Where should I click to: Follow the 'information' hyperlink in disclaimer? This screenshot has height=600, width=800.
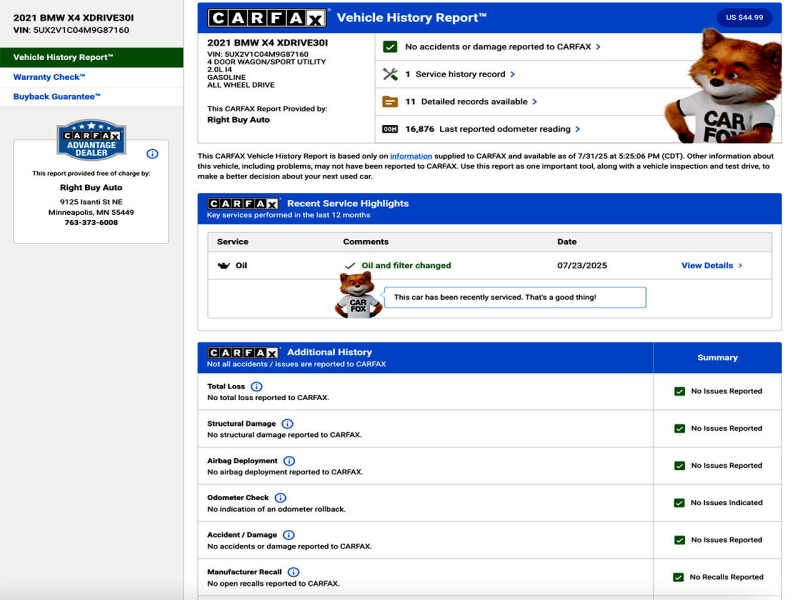(411, 156)
